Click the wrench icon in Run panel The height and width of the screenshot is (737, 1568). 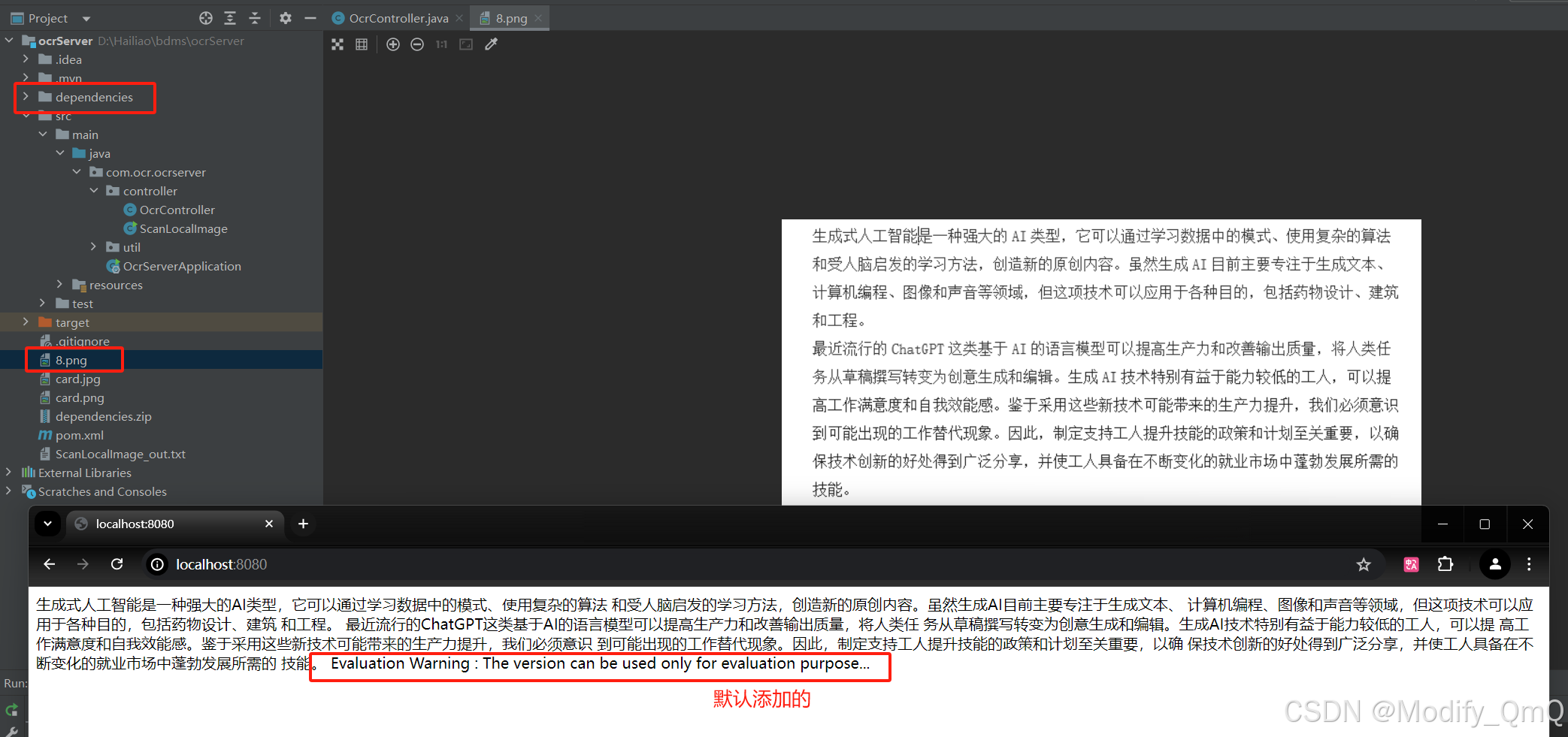pyautogui.click(x=11, y=731)
